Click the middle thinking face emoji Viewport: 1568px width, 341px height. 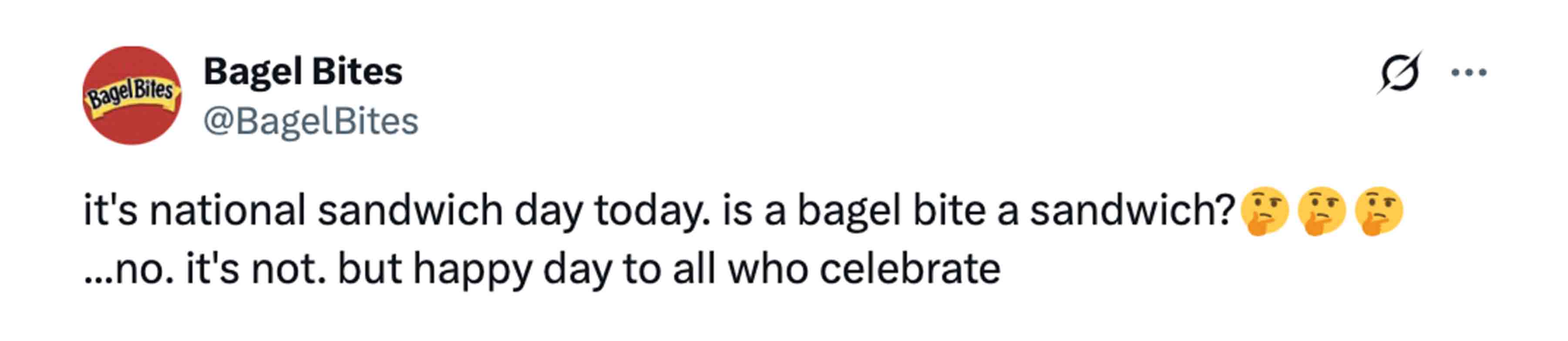point(1322,211)
